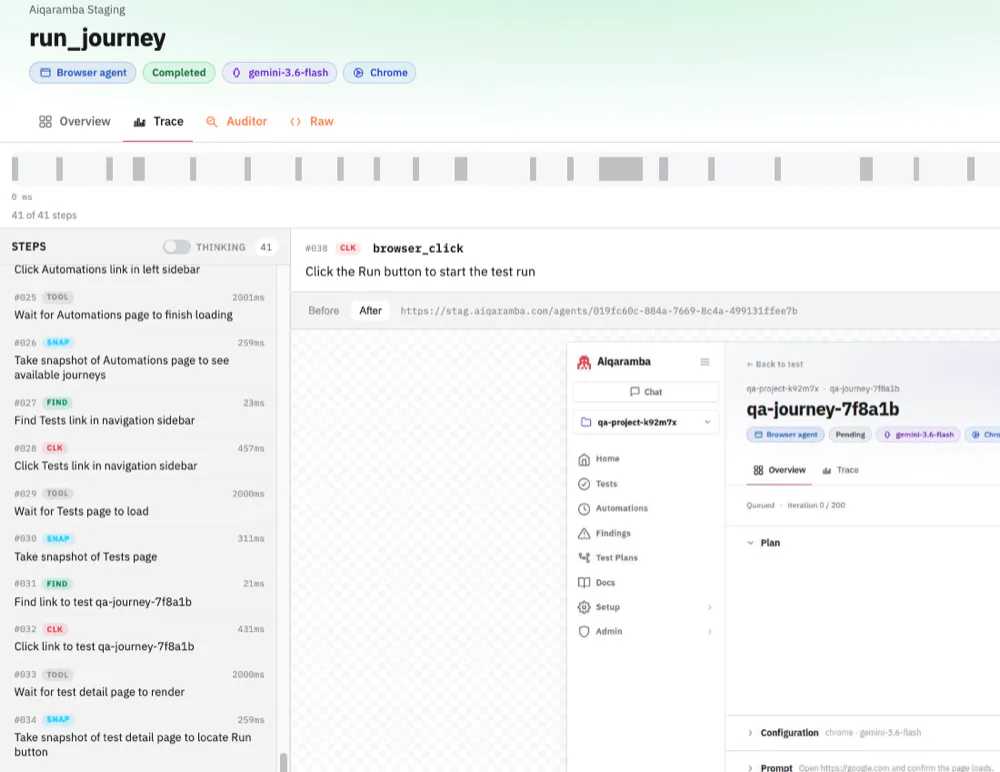Click the inner Trace tab of qa-journey-7f8a1b

point(840,470)
